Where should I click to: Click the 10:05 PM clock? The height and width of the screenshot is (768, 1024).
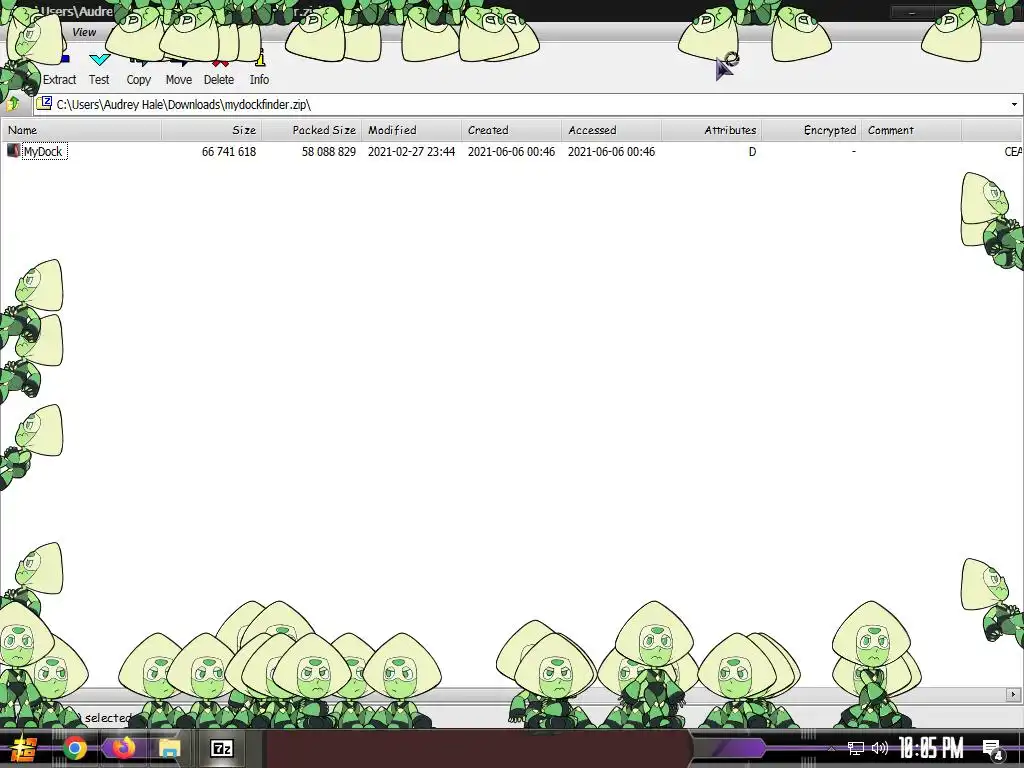click(x=931, y=748)
